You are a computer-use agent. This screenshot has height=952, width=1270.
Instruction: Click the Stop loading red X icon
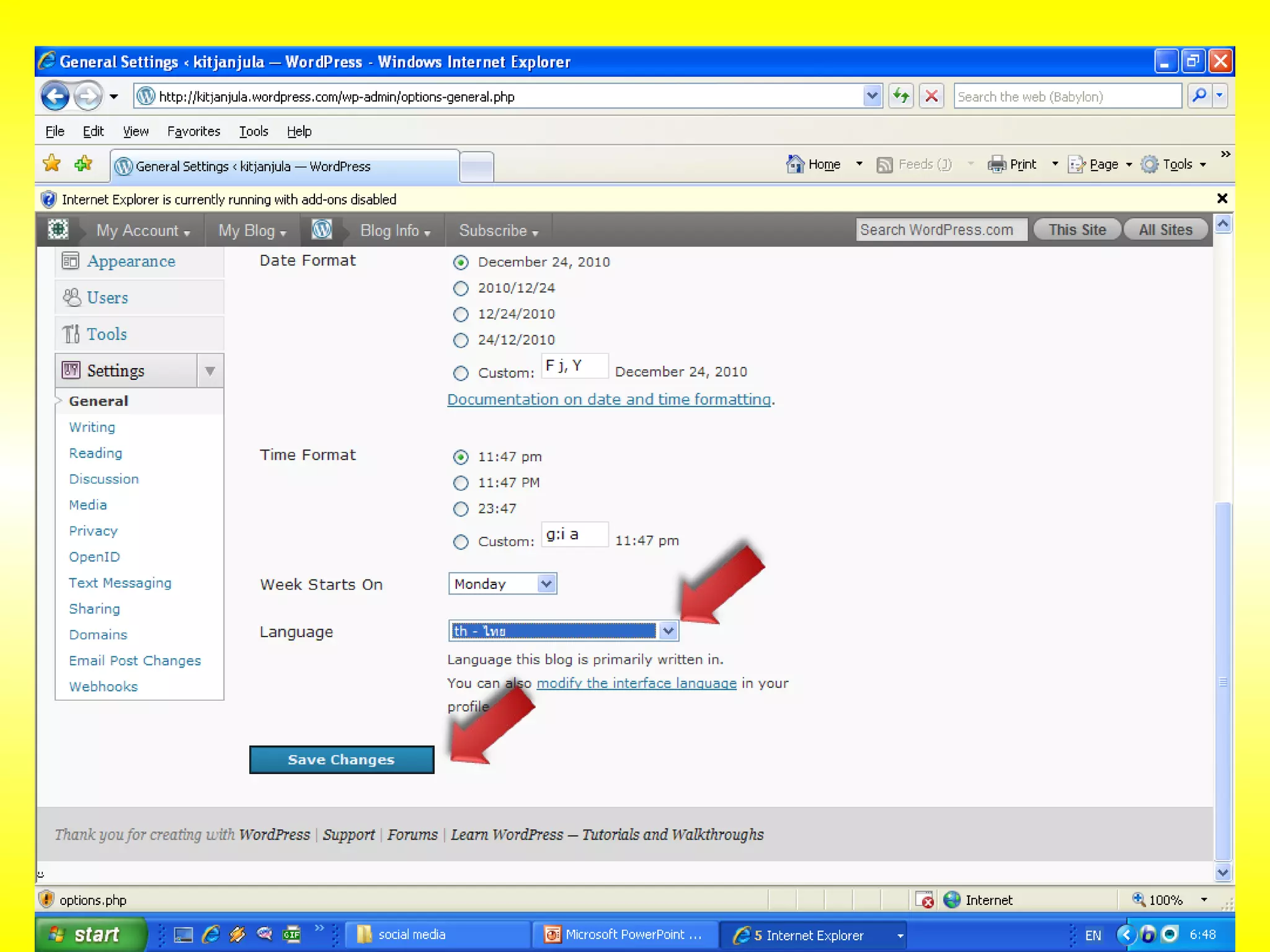click(931, 96)
